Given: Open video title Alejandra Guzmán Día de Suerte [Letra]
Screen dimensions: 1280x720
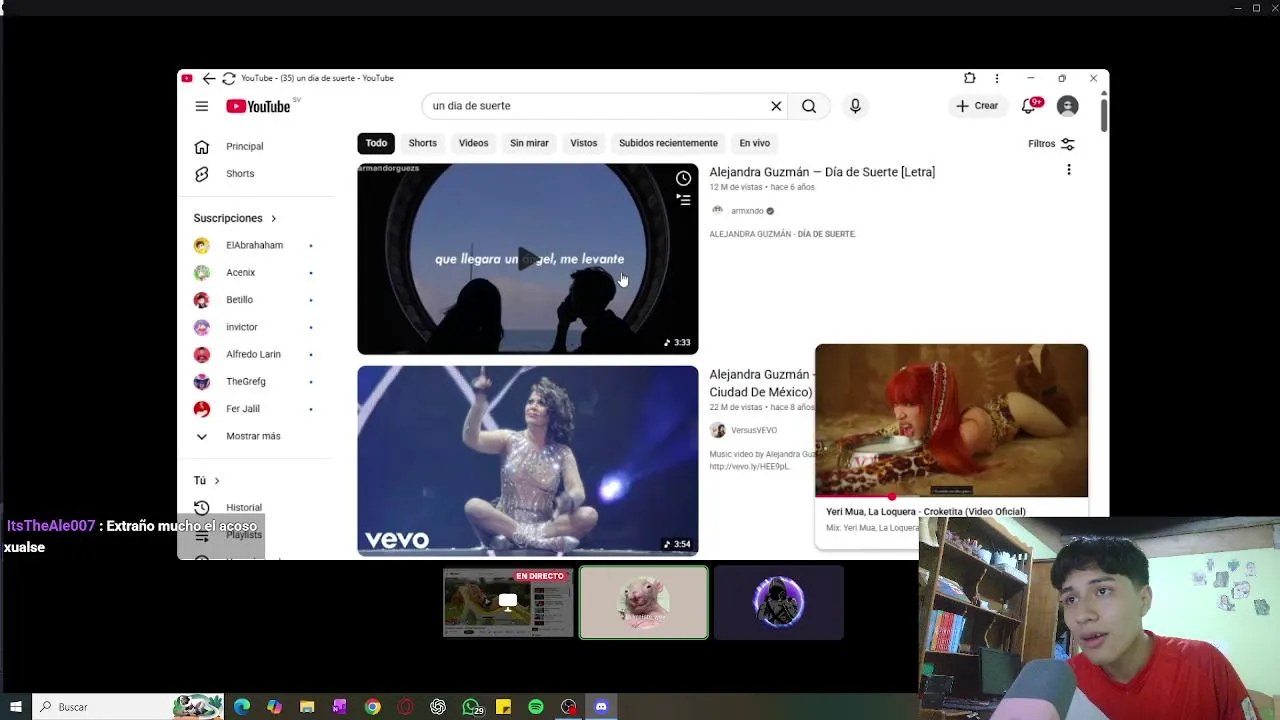Looking at the screenshot, I should coord(822,172).
